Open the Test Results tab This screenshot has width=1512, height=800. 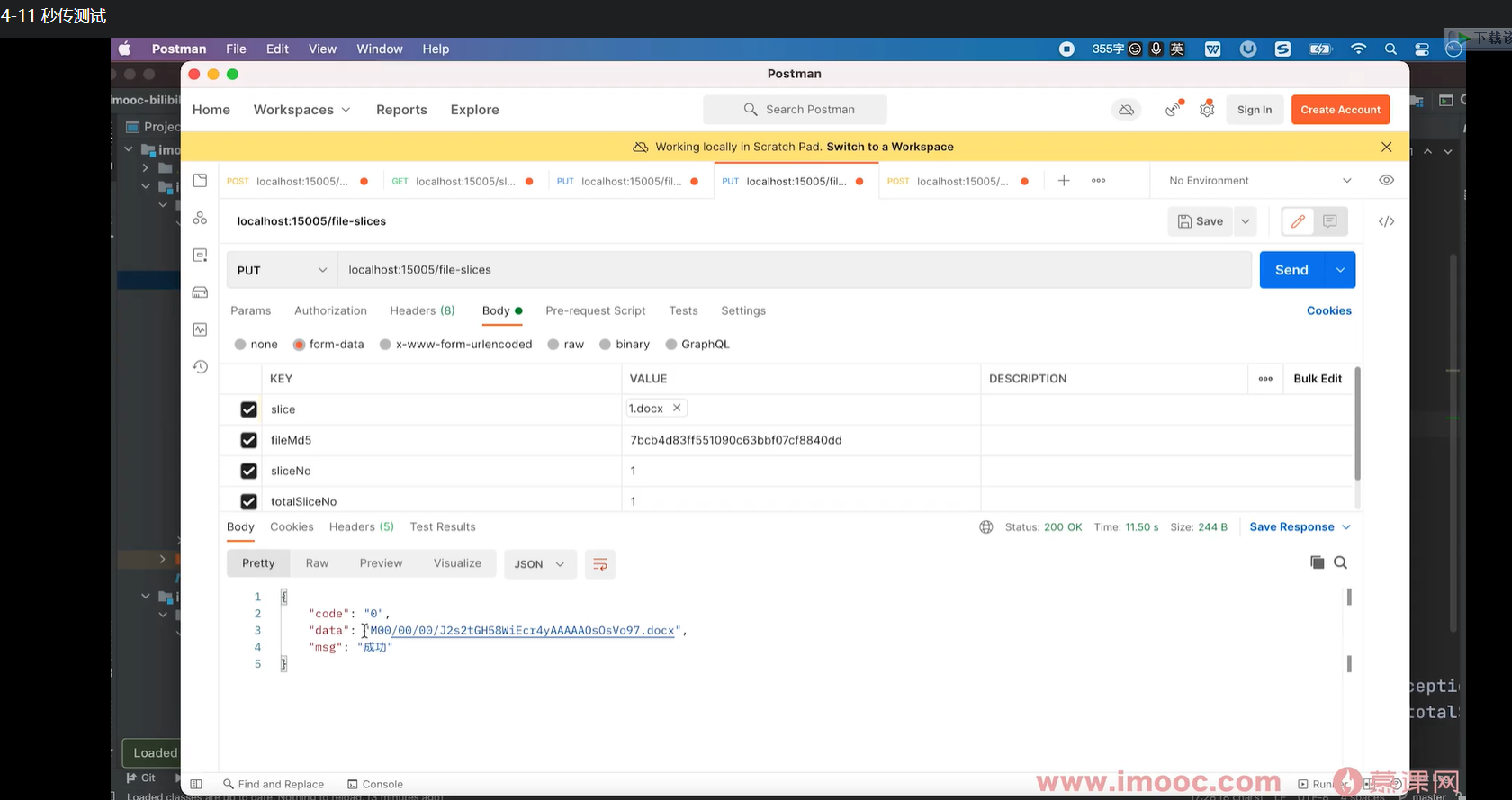coord(443,527)
